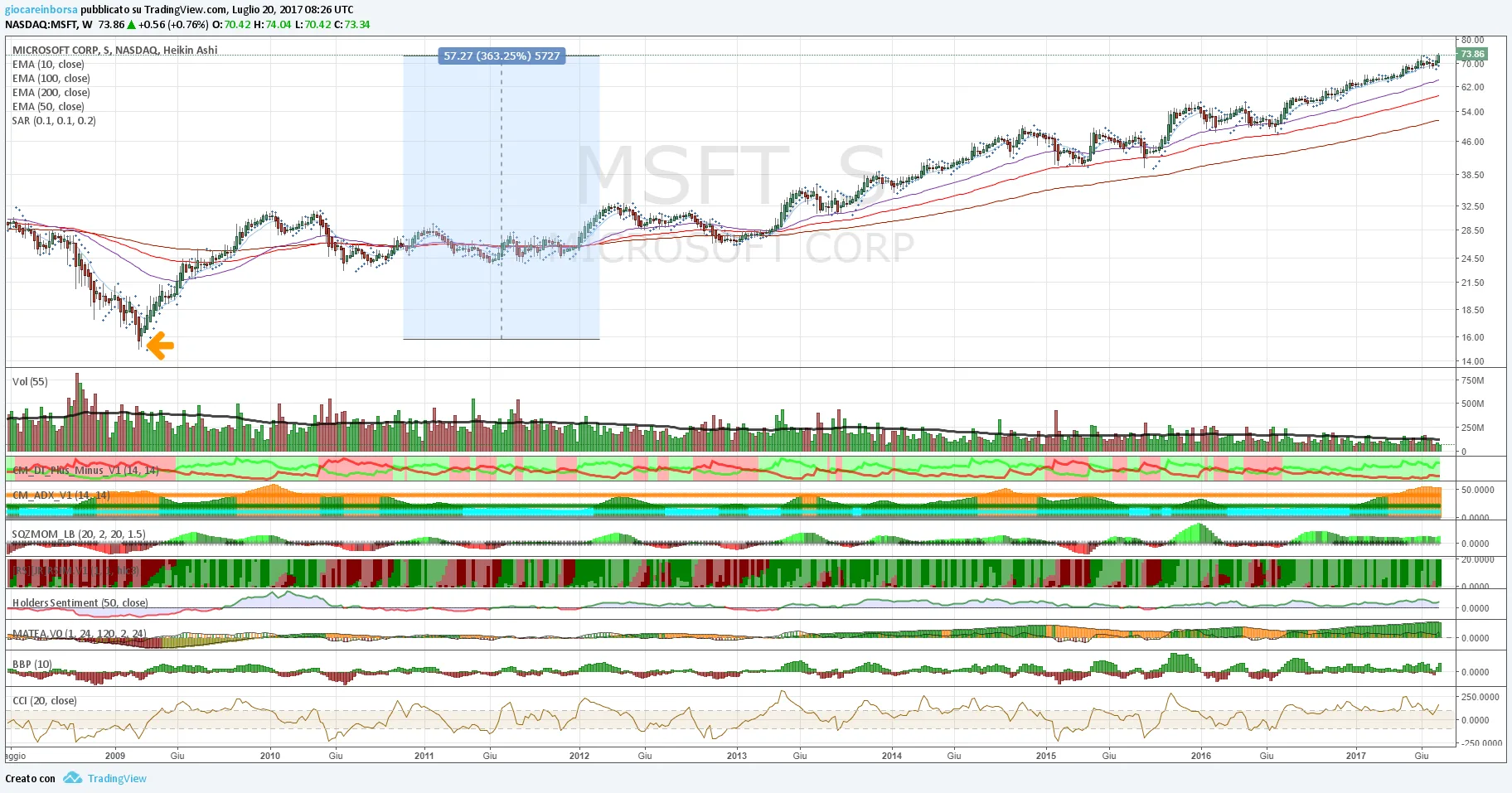Click the CCI (20, close) indicator label

[45, 701]
